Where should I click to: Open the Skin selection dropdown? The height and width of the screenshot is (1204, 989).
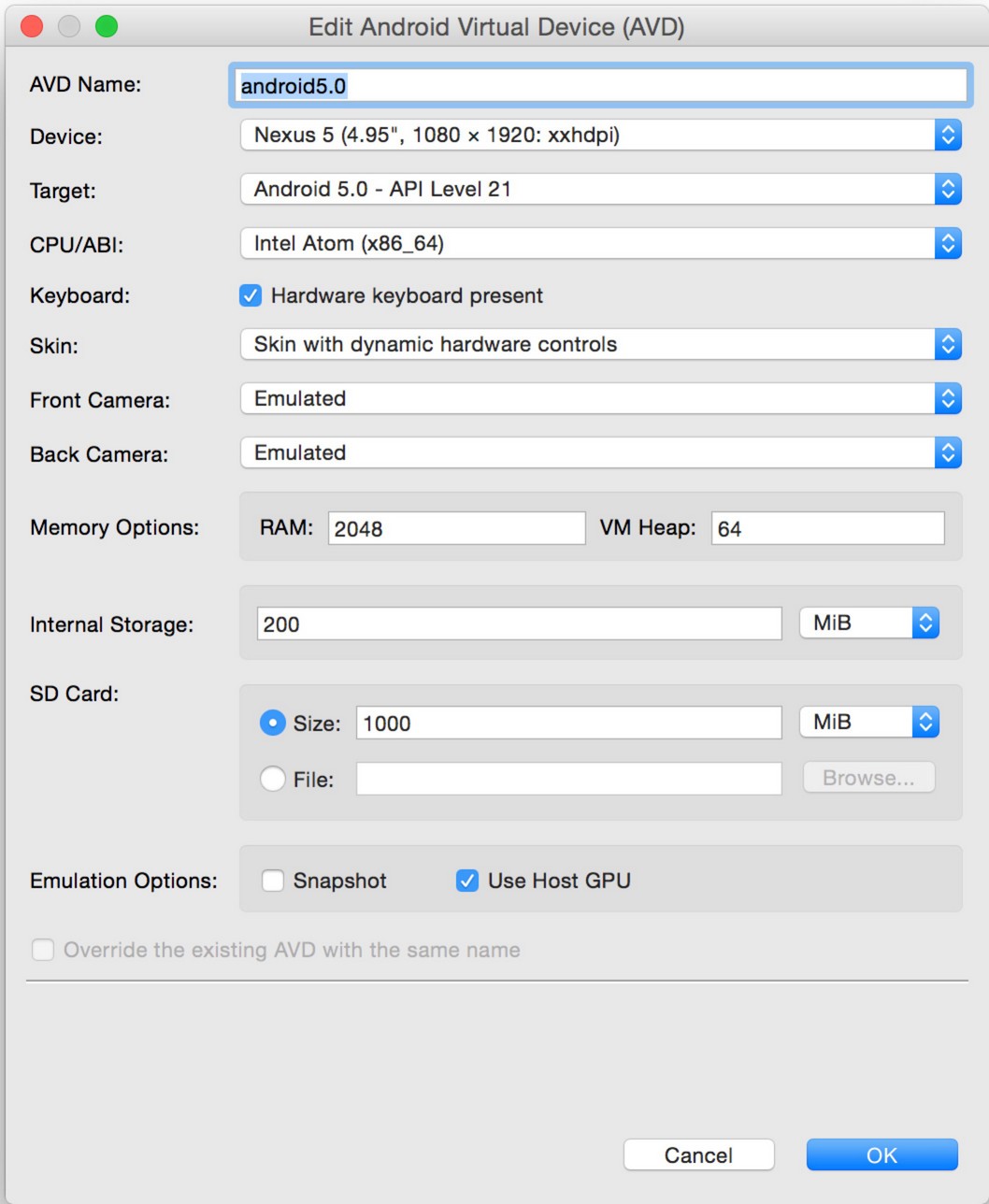coord(601,344)
